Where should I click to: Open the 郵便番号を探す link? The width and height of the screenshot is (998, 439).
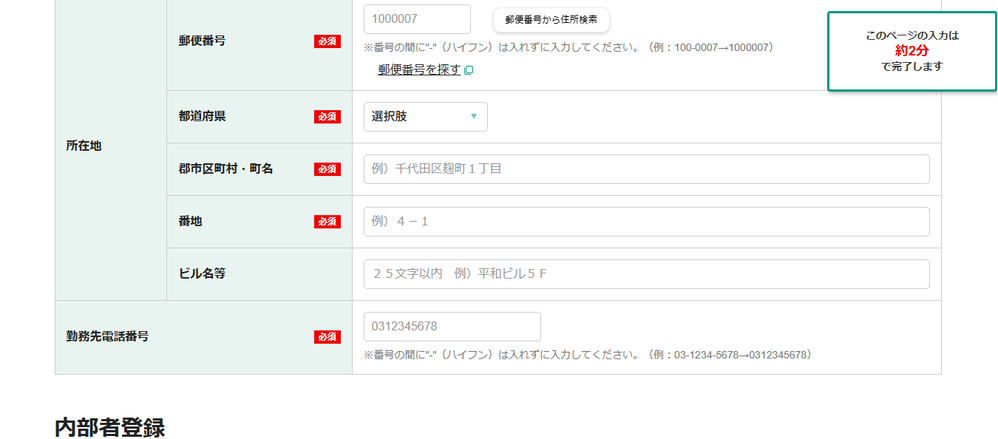click(419, 70)
